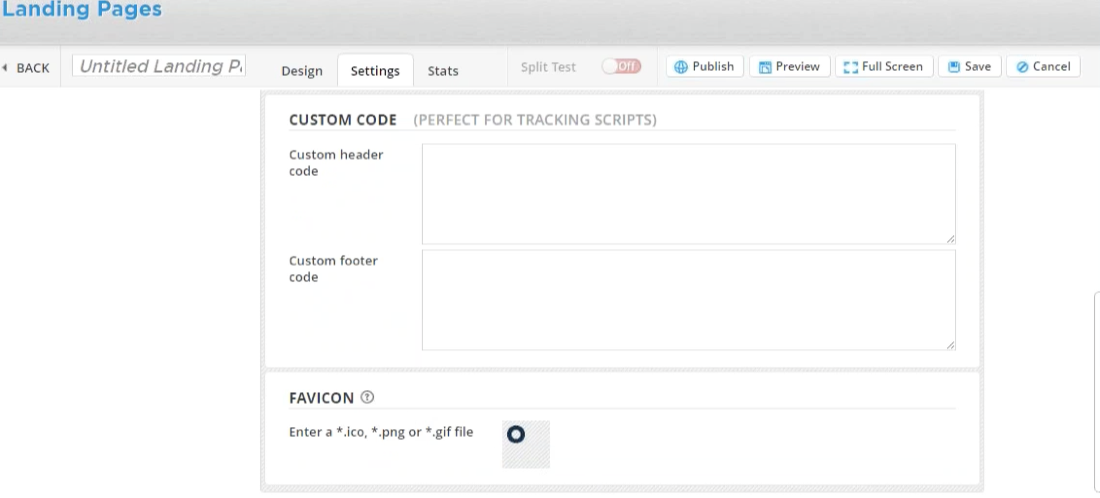The image size is (1100, 498).
Task: Click inside the Custom footer code box
Action: (688, 300)
